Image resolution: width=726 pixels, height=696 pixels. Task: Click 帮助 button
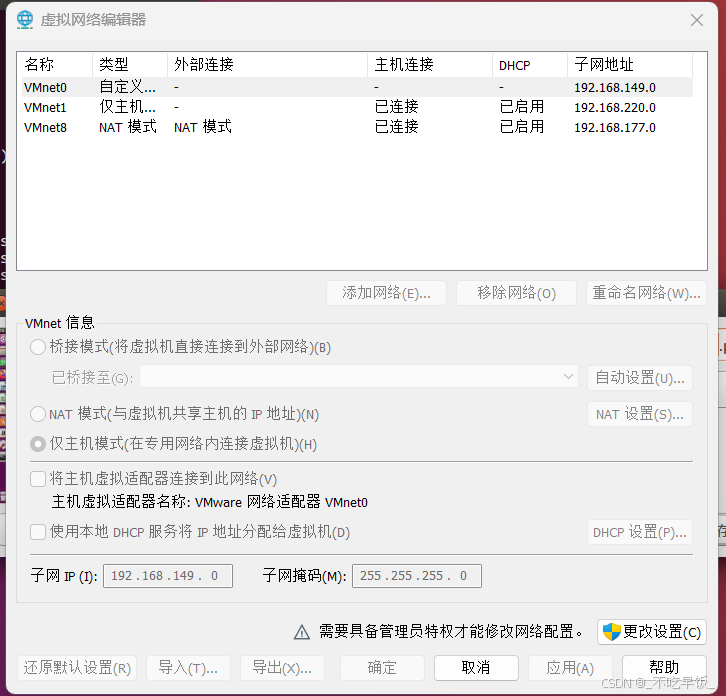pyautogui.click(x=664, y=668)
